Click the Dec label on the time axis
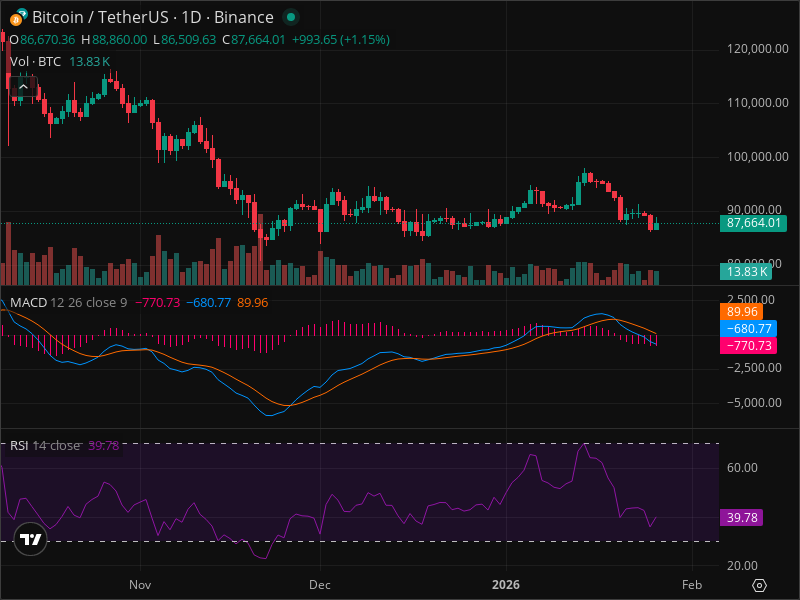This screenshot has width=800, height=600. [320, 585]
